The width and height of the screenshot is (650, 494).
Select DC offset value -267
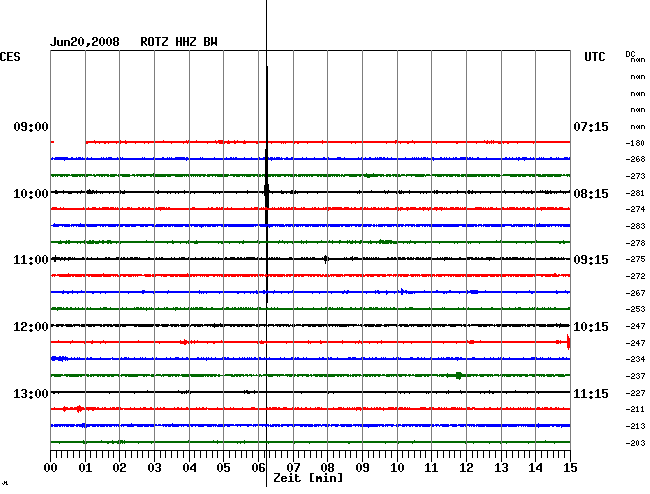pyautogui.click(x=635, y=293)
